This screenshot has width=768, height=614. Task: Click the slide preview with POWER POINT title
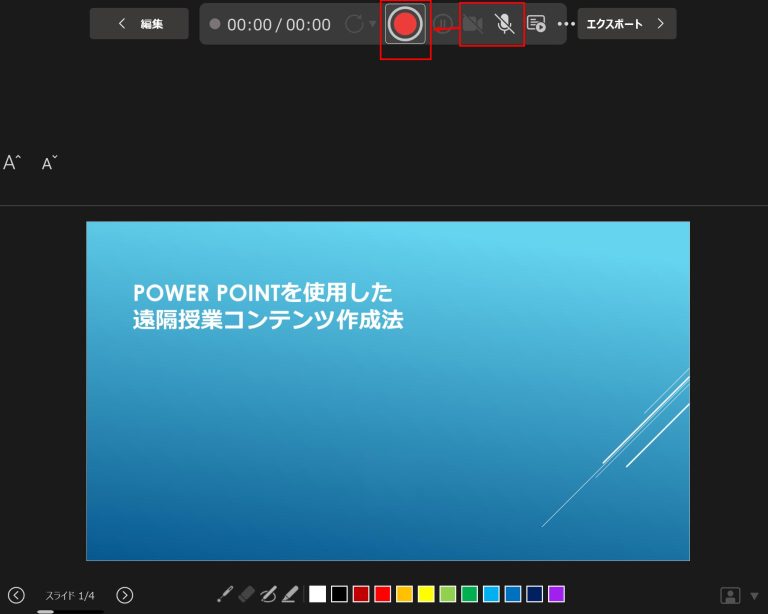(x=388, y=391)
